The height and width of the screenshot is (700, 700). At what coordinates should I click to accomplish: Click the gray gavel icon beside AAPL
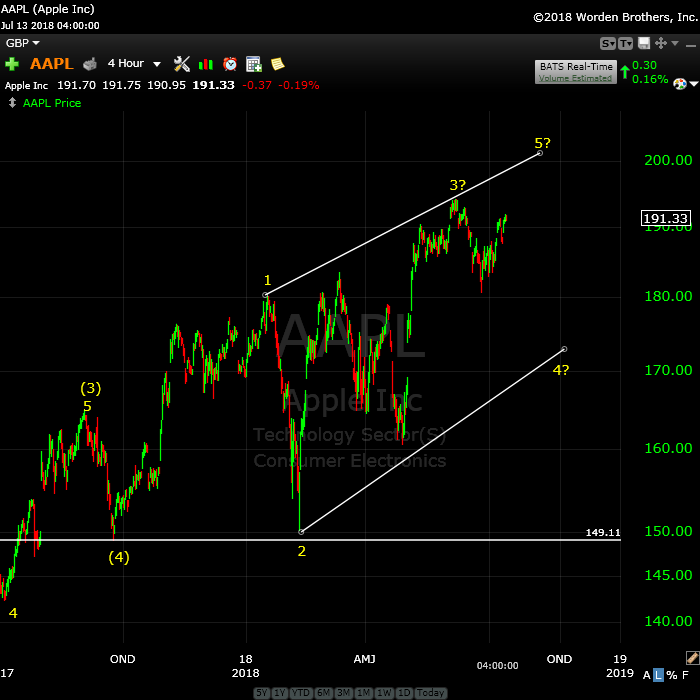(90, 64)
